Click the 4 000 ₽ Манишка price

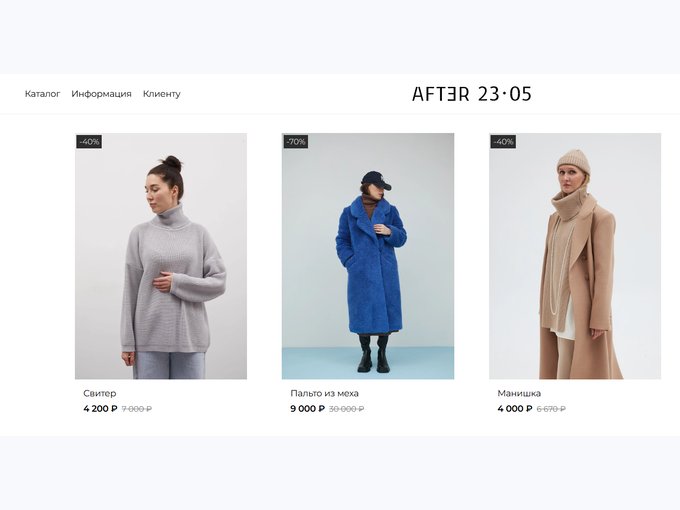(515, 409)
